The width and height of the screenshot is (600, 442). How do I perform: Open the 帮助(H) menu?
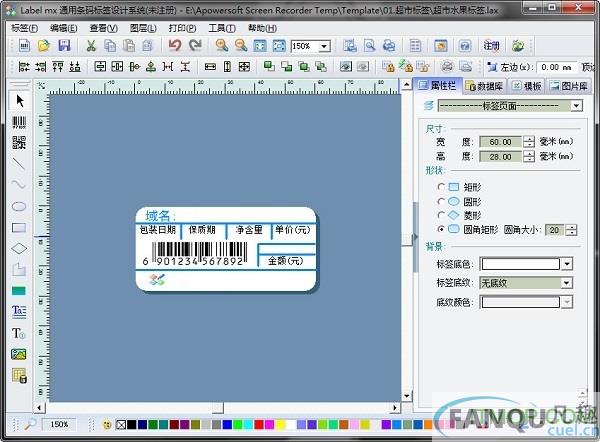tap(262, 28)
